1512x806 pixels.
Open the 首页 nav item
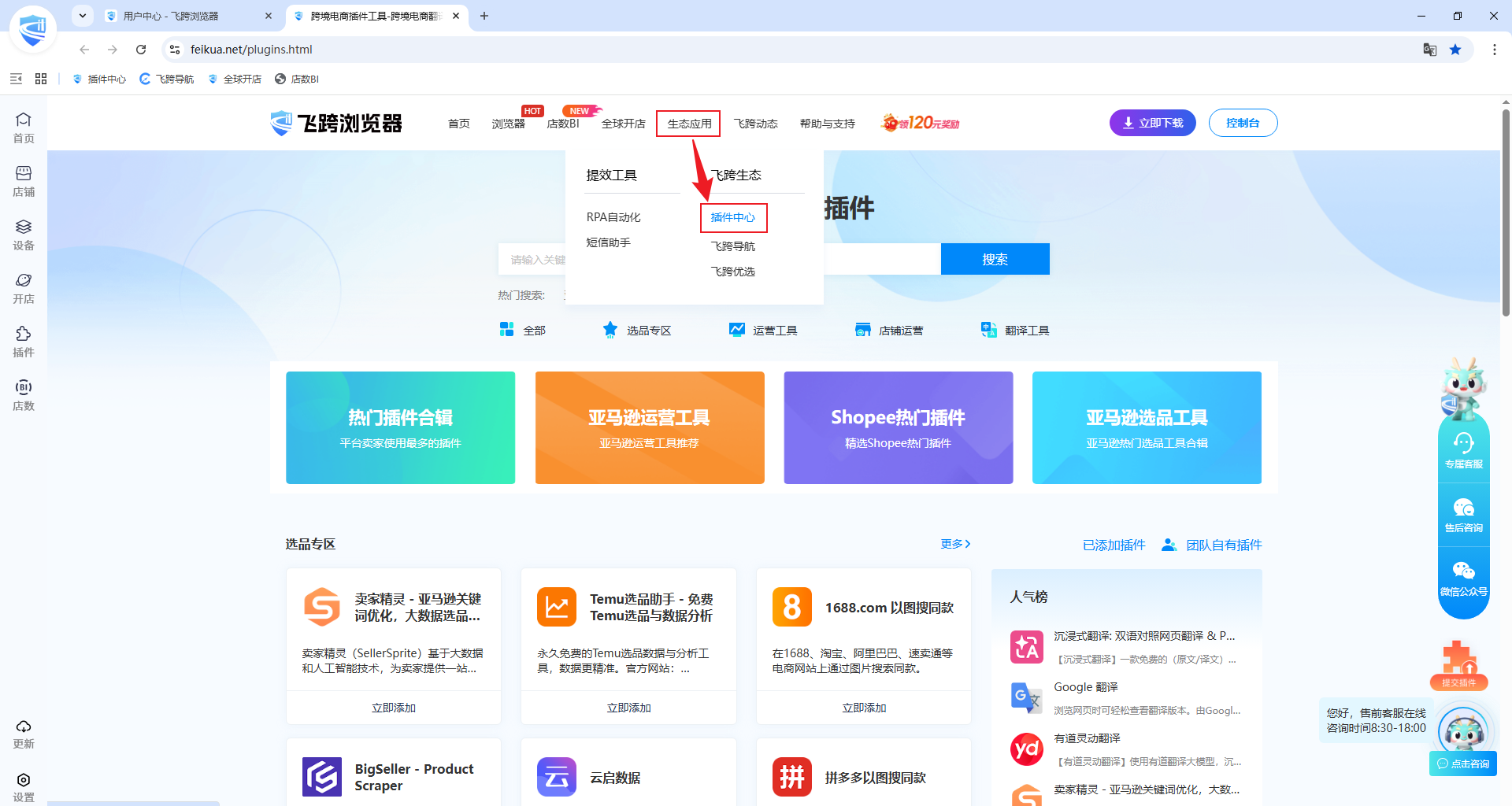[459, 124]
